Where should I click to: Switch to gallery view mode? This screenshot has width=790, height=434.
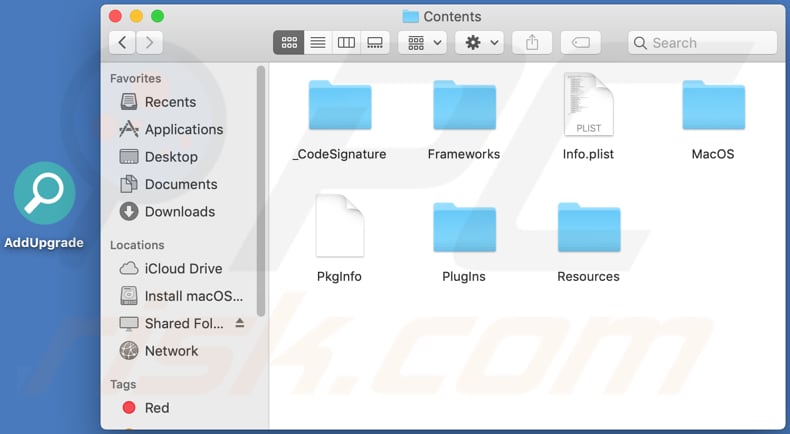point(375,43)
